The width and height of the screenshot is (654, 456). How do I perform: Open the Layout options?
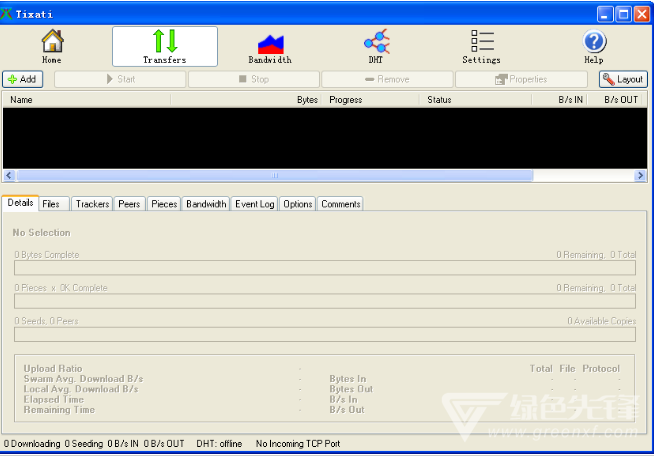[x=623, y=79]
